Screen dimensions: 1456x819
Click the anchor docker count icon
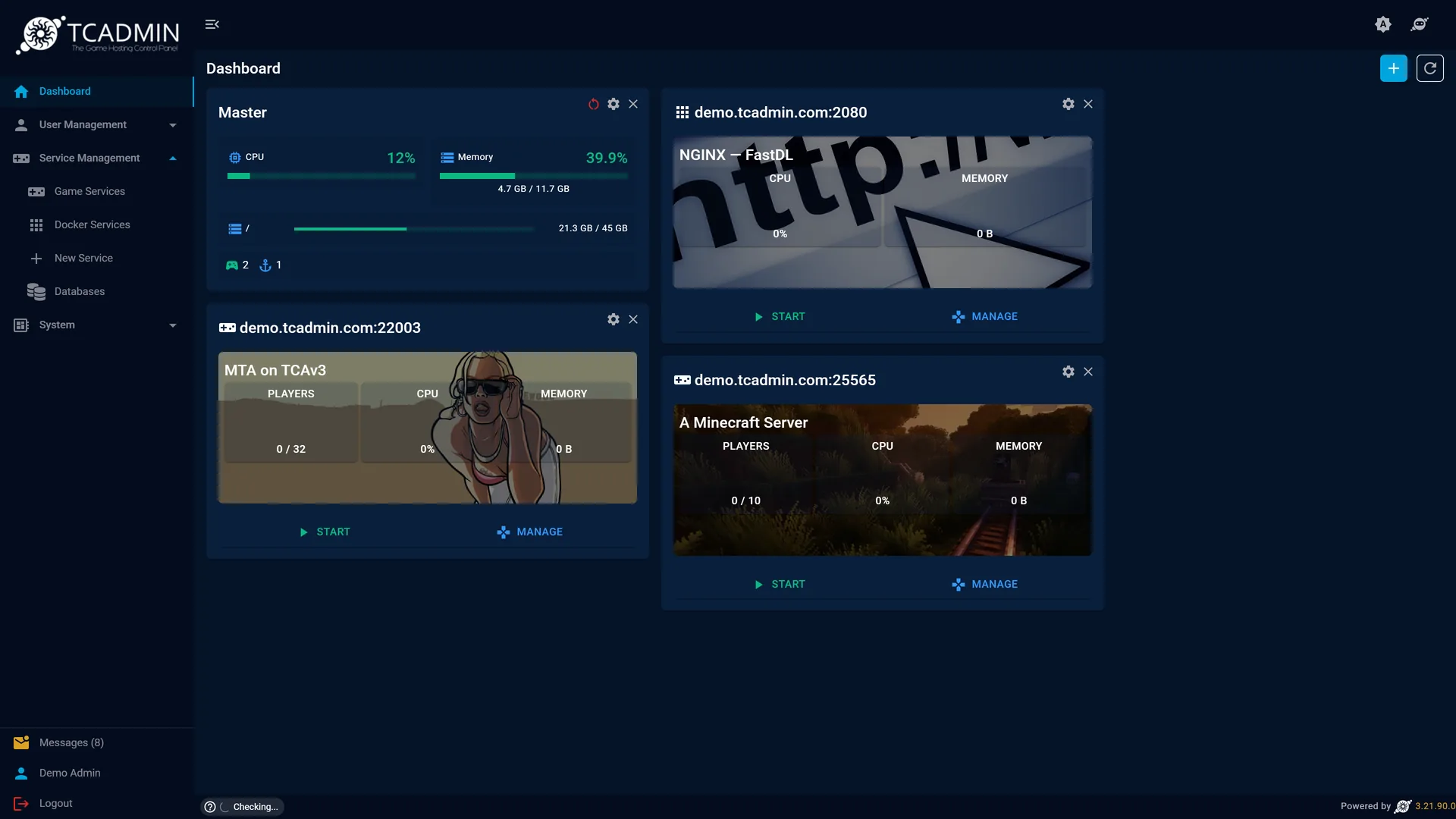click(265, 265)
